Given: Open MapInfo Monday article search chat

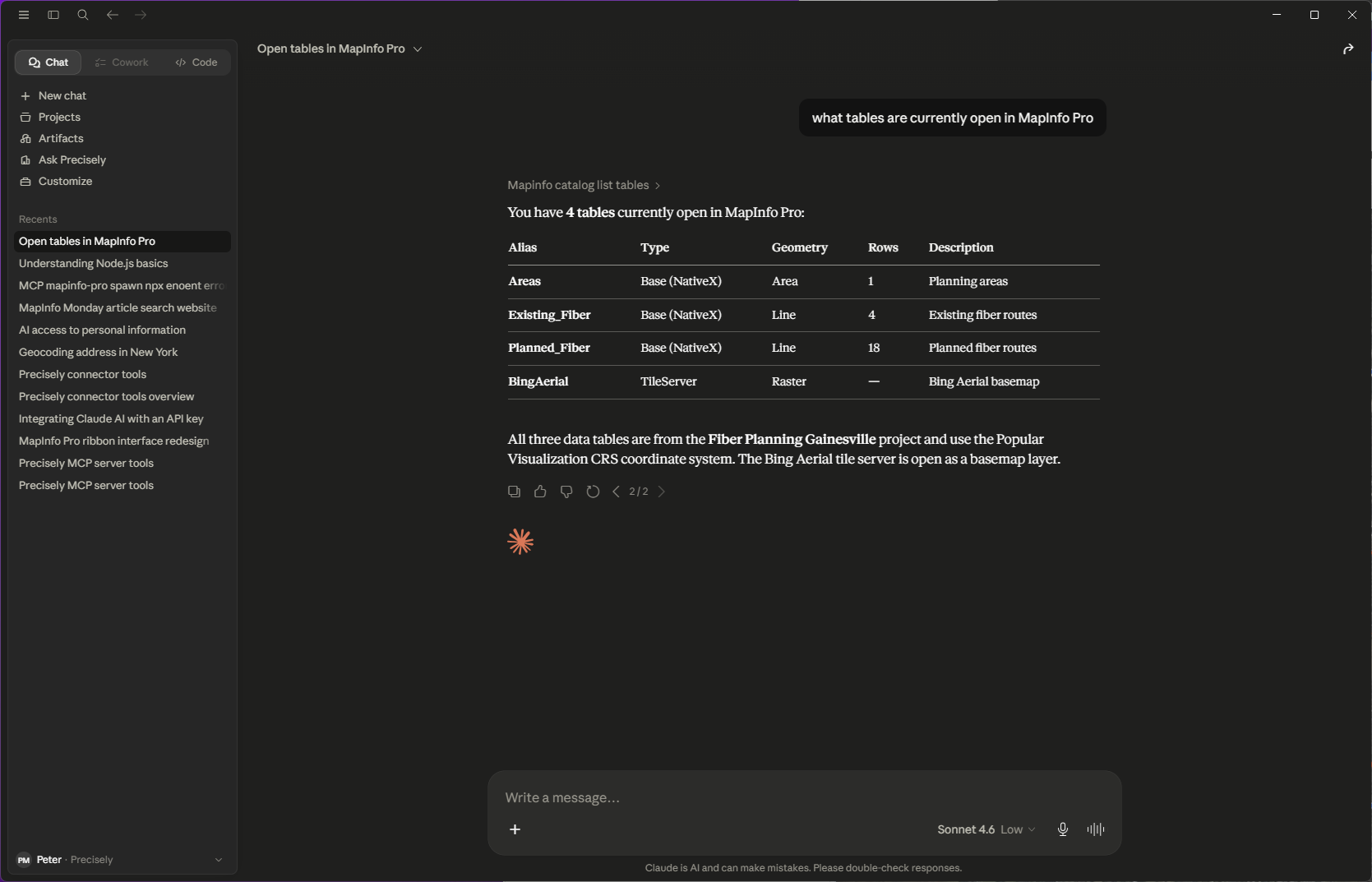Looking at the screenshot, I should click(122, 308).
